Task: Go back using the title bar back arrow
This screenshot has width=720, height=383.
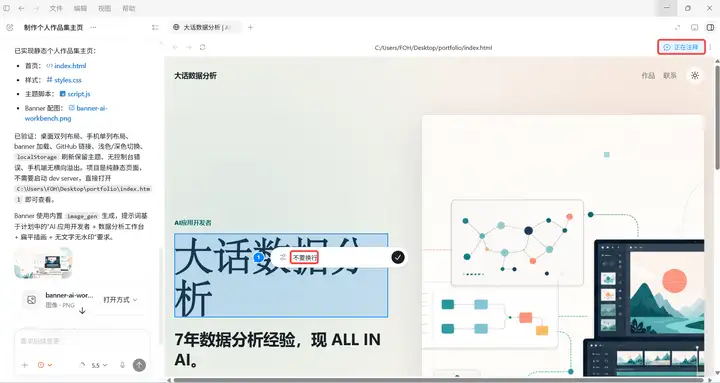Action: click(x=21, y=8)
